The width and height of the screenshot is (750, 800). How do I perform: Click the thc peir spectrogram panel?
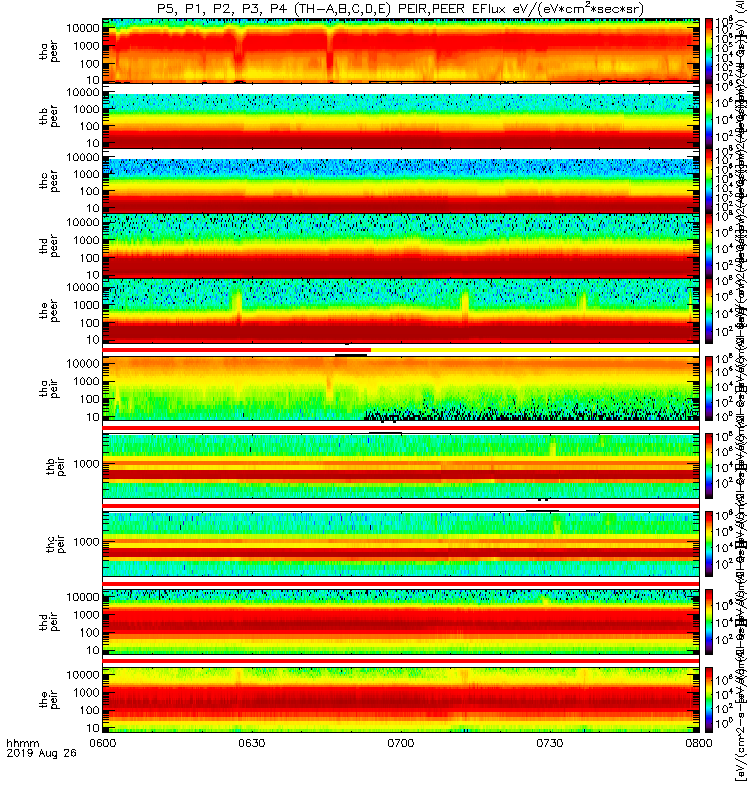tap(401, 544)
